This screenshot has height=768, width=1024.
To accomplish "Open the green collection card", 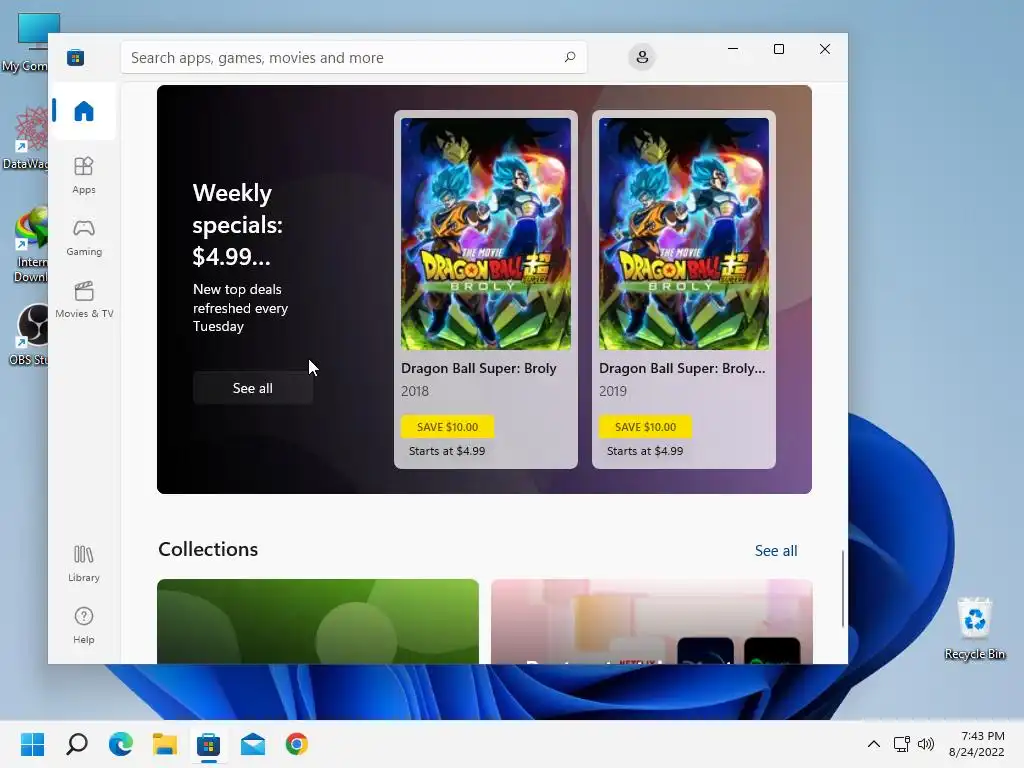I will tap(318, 621).
